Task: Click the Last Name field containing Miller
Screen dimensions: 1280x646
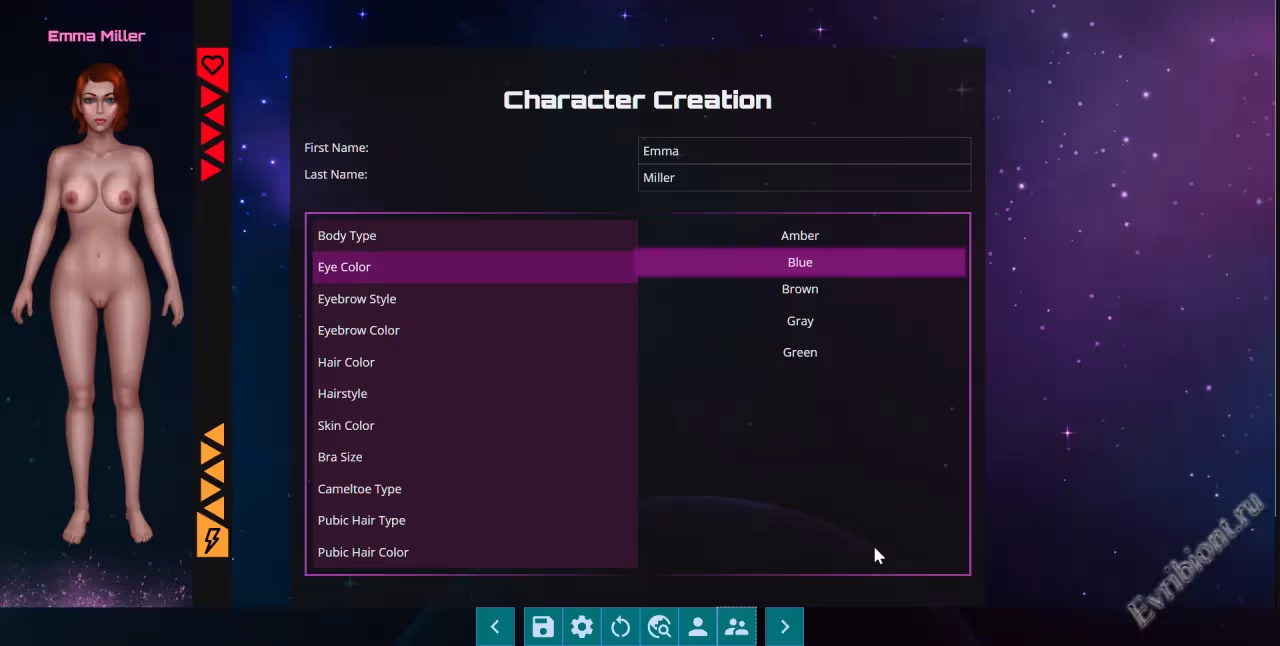Action: pos(804,178)
